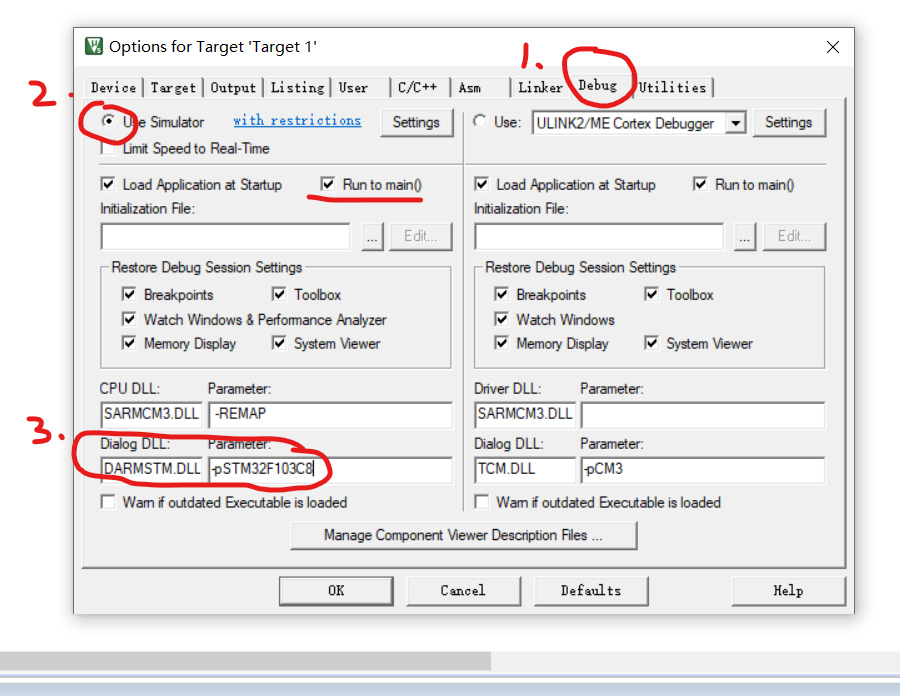Image resolution: width=900 pixels, height=696 pixels.
Task: Toggle simulator System Viewer checkbox
Action: point(279,343)
